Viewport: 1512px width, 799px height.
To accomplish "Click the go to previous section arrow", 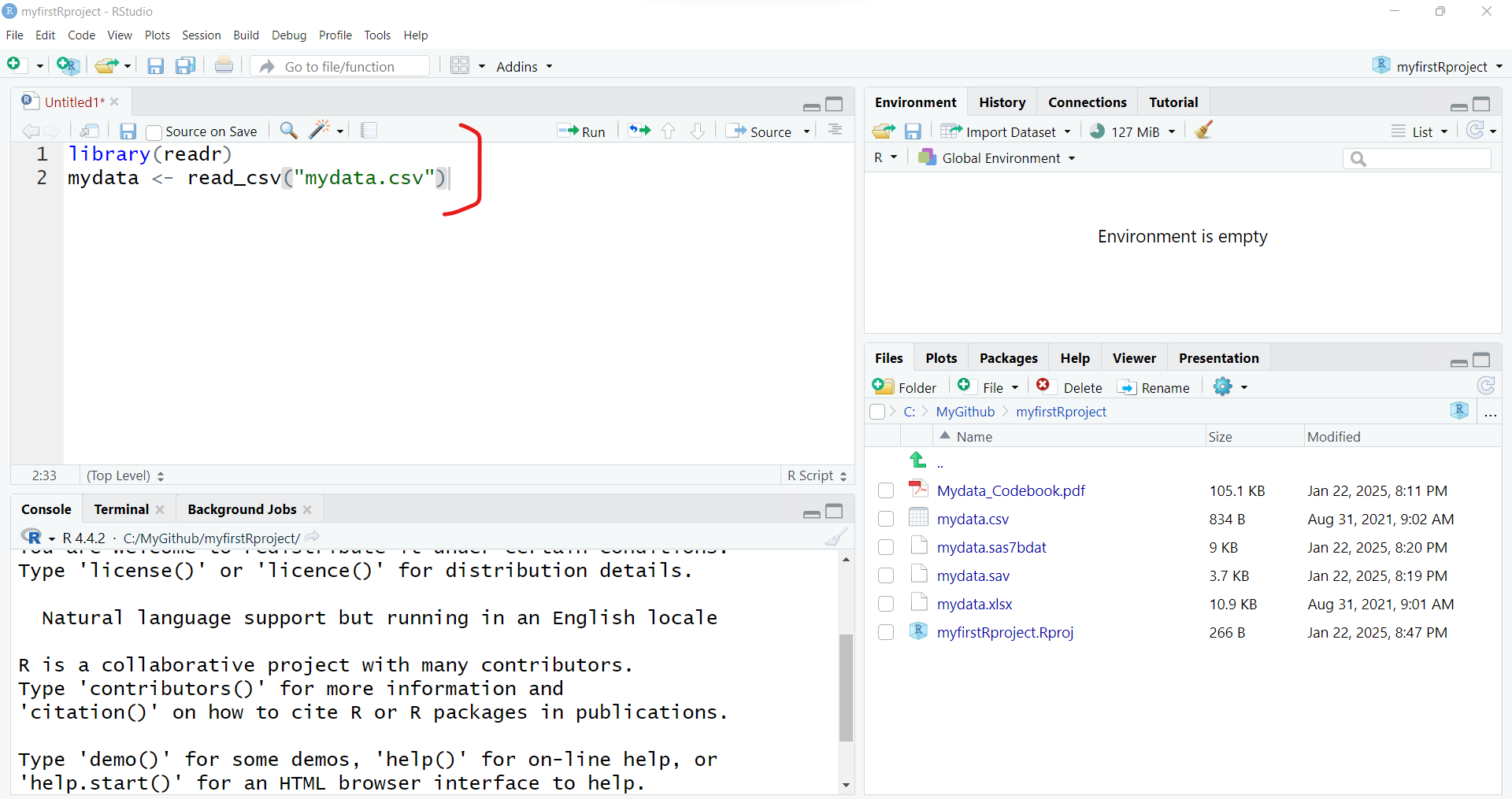I will 668,131.
